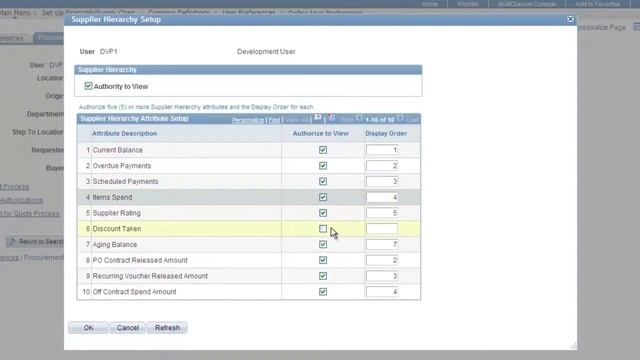This screenshot has height=360, width=640.
Task: Click Display Order for Off Contract Spend Amount
Action: tap(382, 292)
